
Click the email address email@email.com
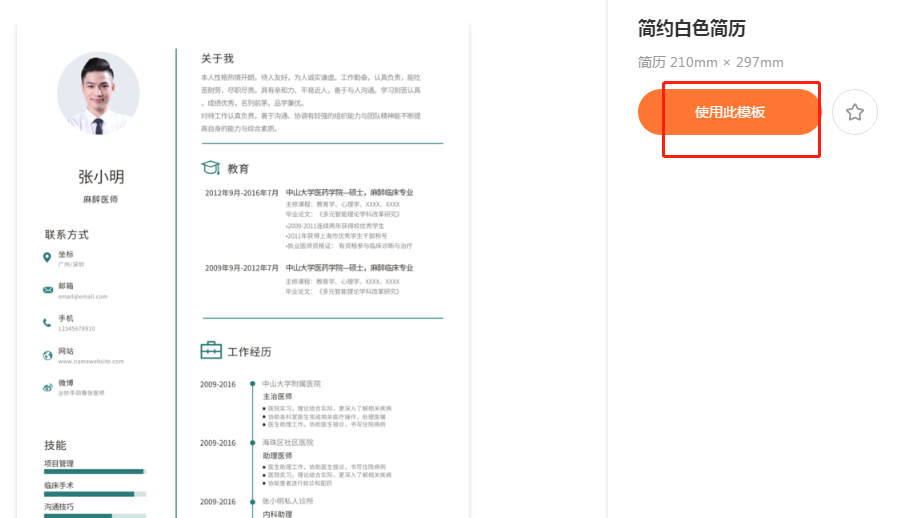83,296
